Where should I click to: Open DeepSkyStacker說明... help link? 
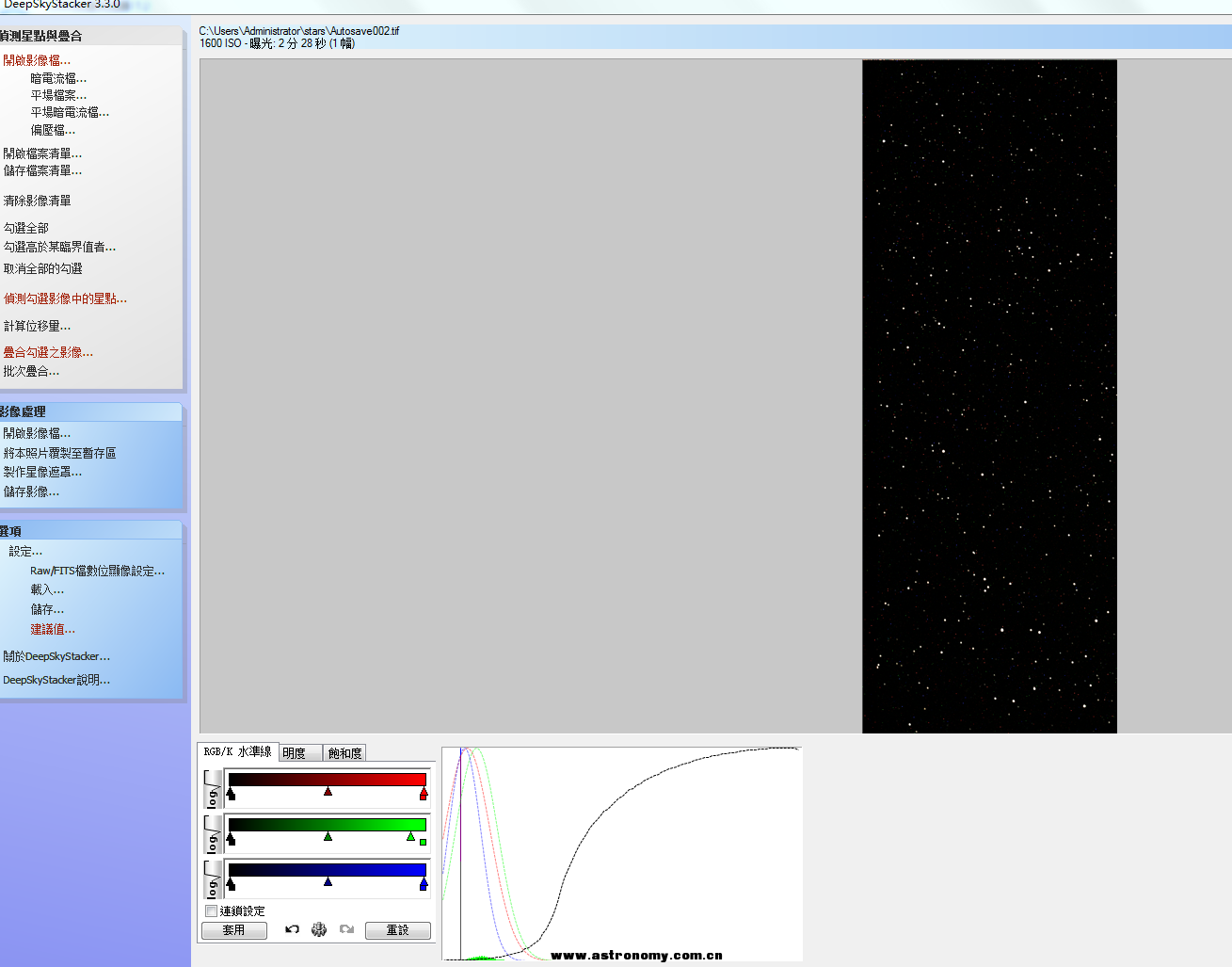click(x=56, y=680)
